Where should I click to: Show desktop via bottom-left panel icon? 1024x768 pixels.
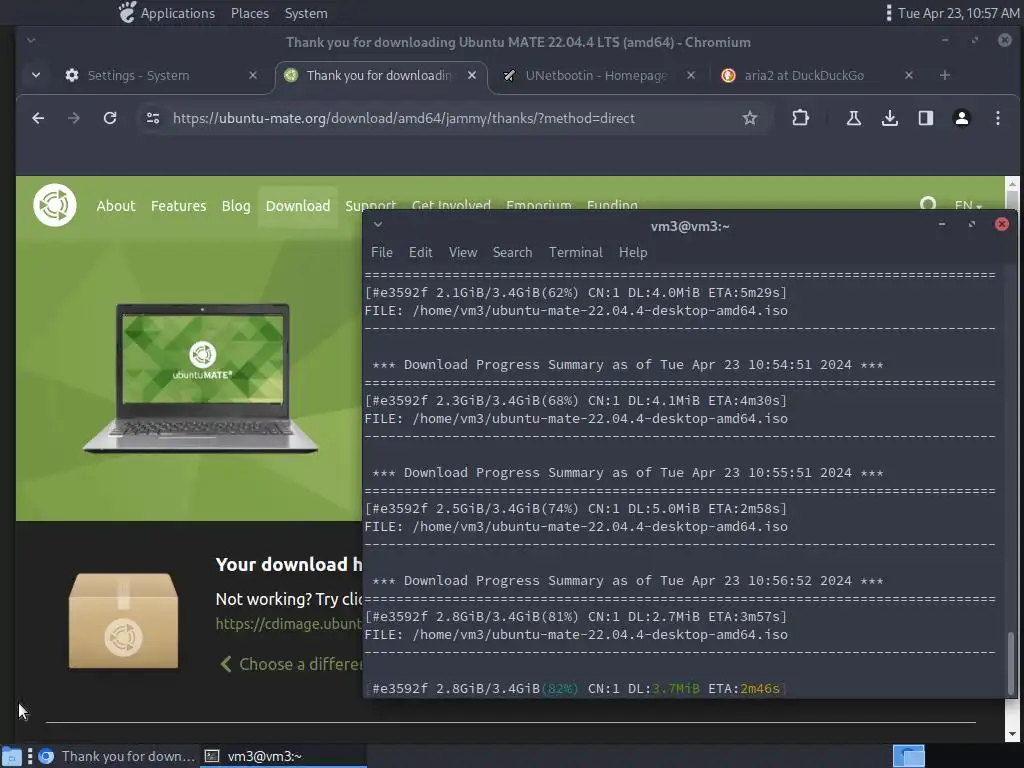(x=12, y=756)
